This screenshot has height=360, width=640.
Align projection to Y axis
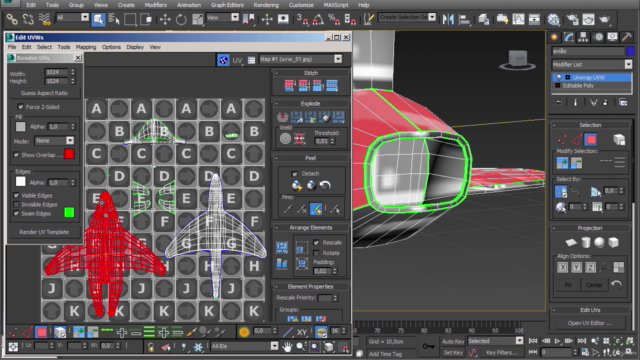pos(576,267)
